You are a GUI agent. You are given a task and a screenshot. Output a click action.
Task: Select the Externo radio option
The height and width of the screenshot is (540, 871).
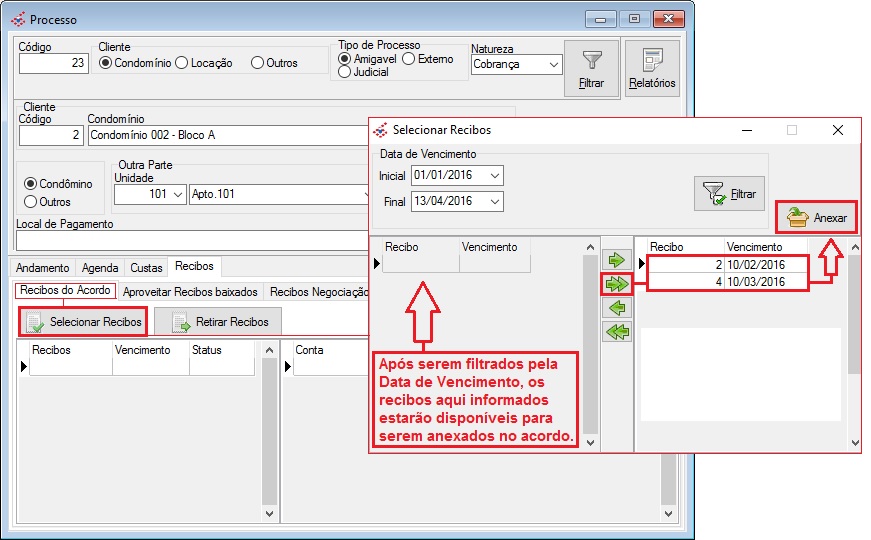click(409, 59)
